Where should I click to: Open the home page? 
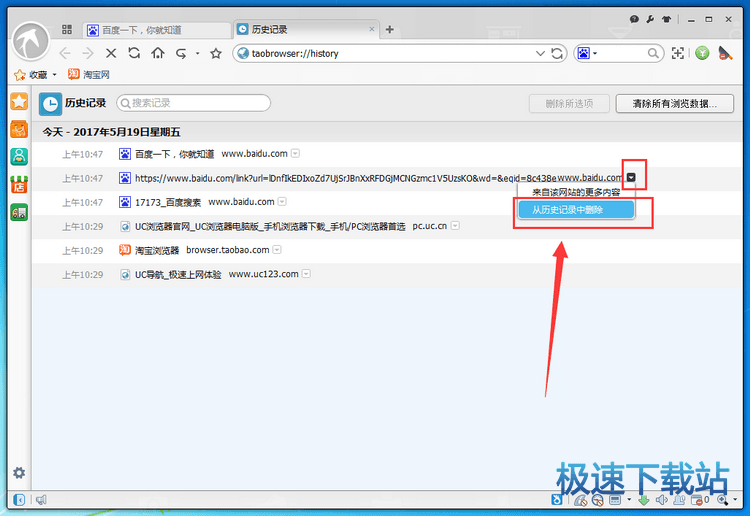pos(158,53)
